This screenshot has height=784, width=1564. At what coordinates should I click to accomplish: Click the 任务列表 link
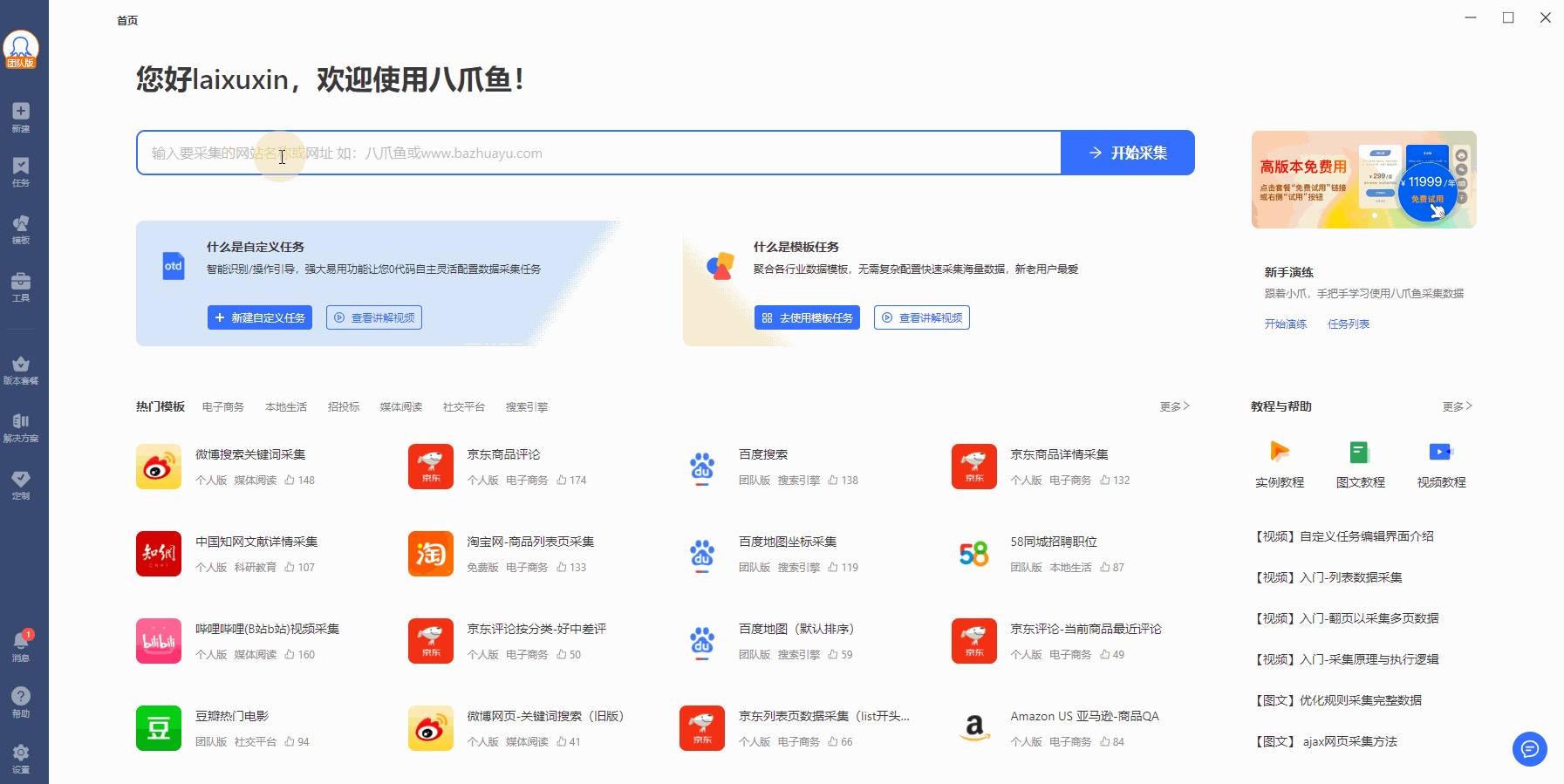coord(1349,324)
